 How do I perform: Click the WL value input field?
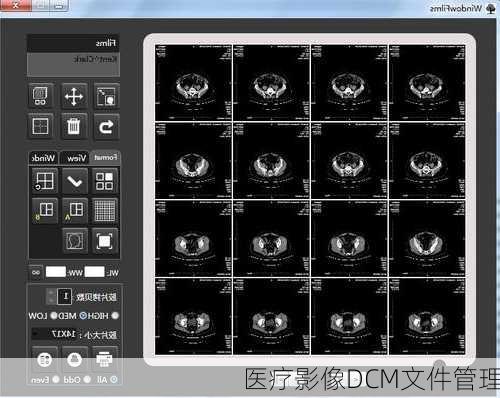coord(94,272)
